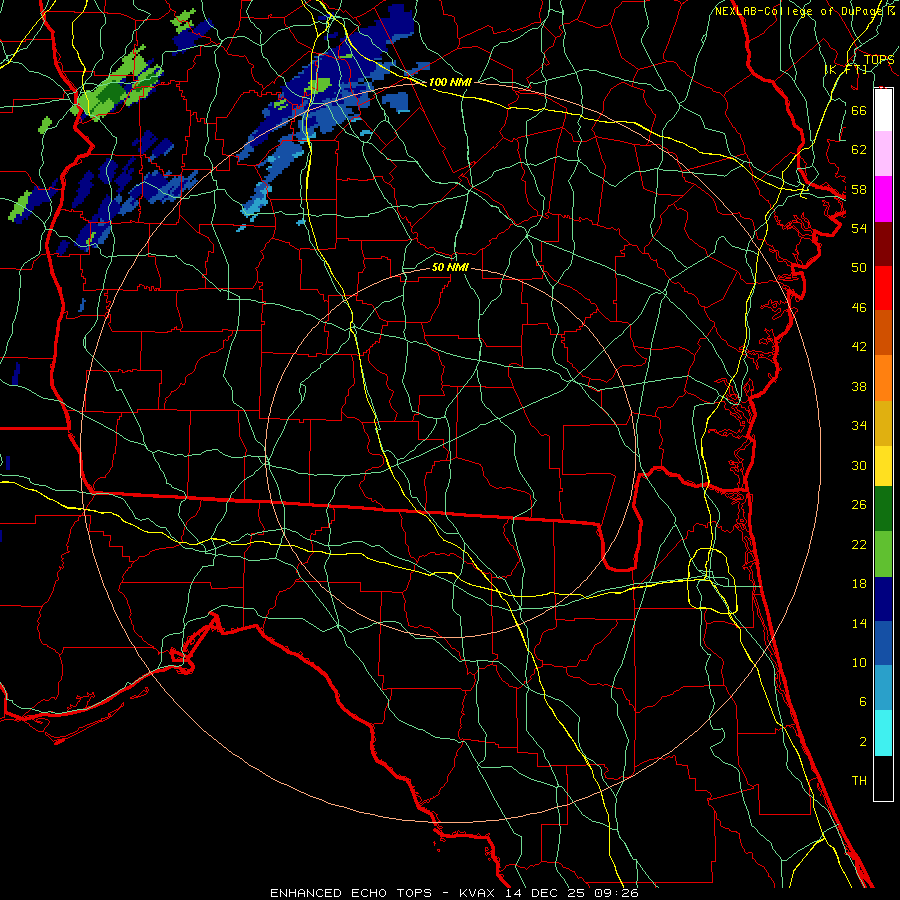Click the "100 NMI" range ring label
Screen dimensions: 900x900
tap(450, 82)
